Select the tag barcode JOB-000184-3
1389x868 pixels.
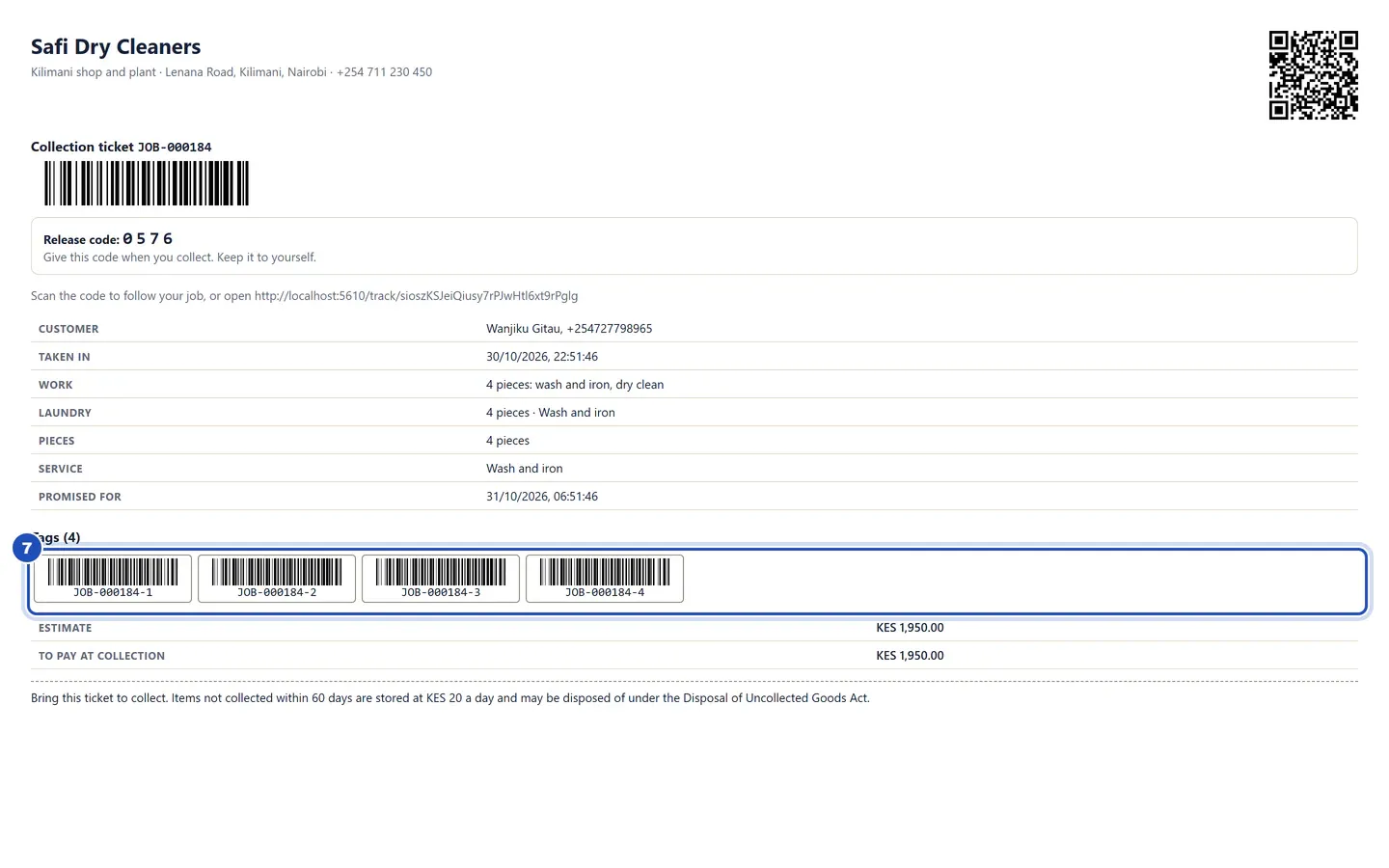click(441, 579)
